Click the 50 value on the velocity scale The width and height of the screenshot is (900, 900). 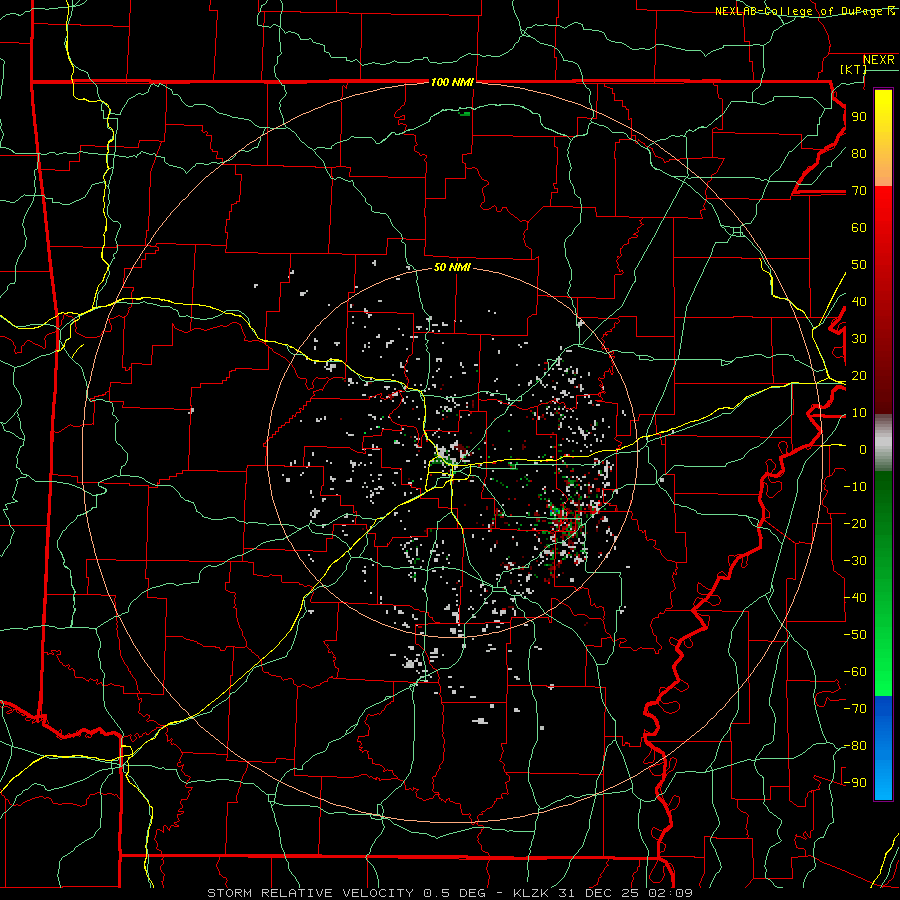[x=859, y=265]
